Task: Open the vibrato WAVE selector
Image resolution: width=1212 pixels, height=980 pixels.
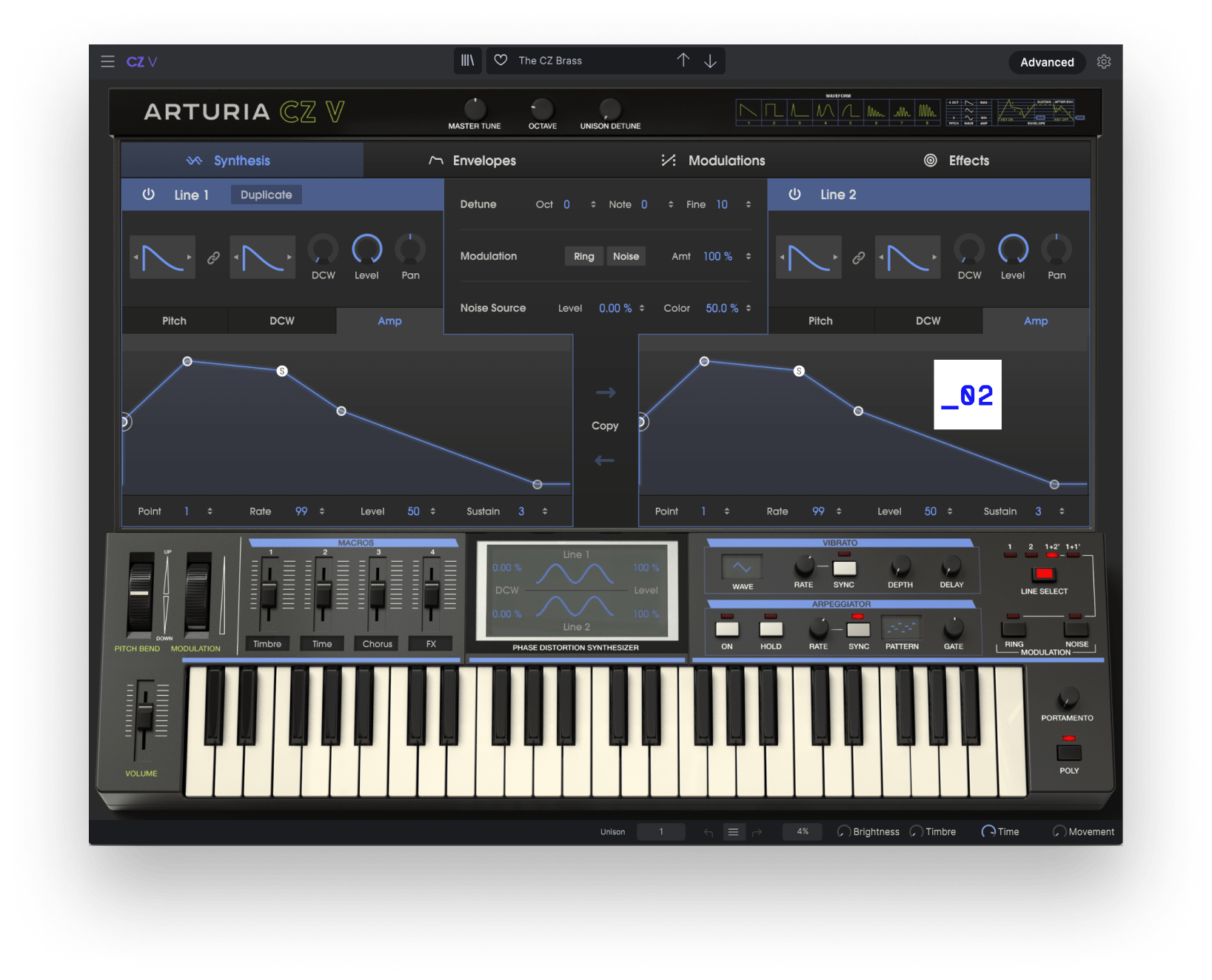Action: (742, 568)
